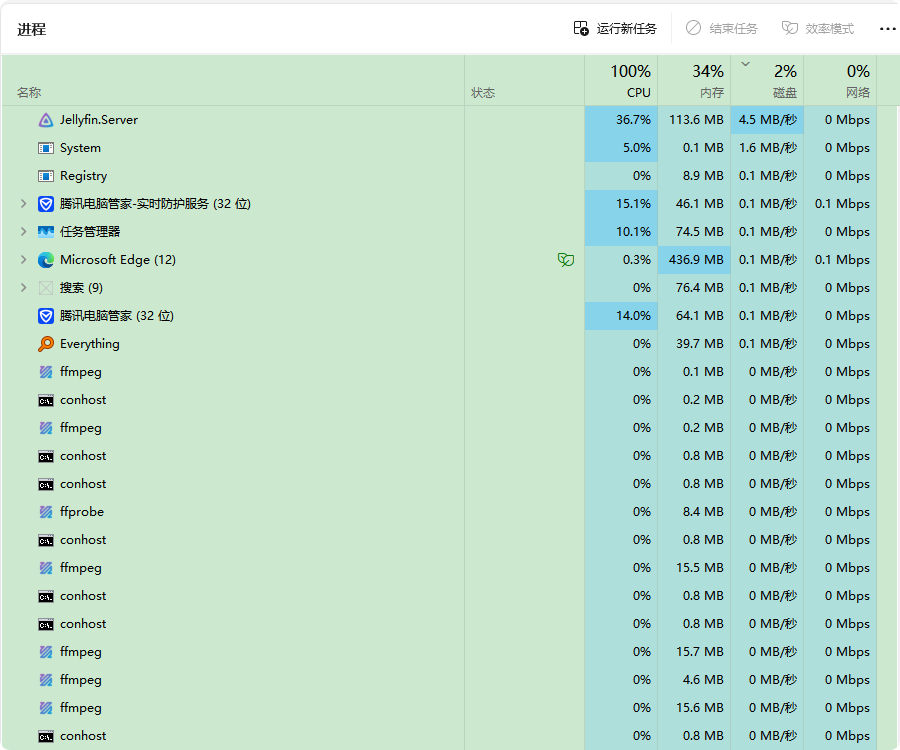Click the 腾讯电脑管家 (32 位) shield icon
This screenshot has width=900, height=750.
point(46,316)
